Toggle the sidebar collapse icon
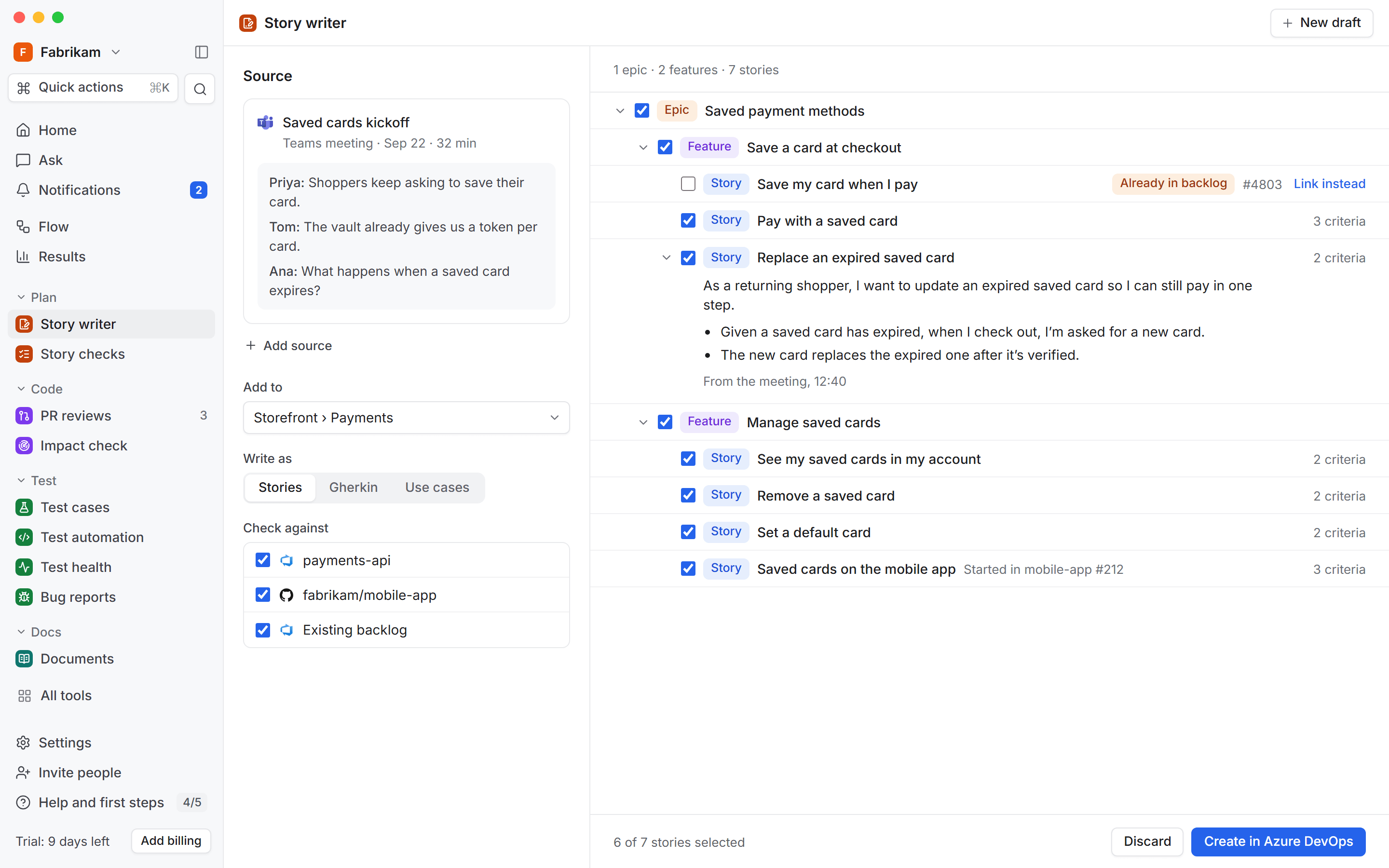This screenshot has width=1389, height=868. click(x=202, y=52)
